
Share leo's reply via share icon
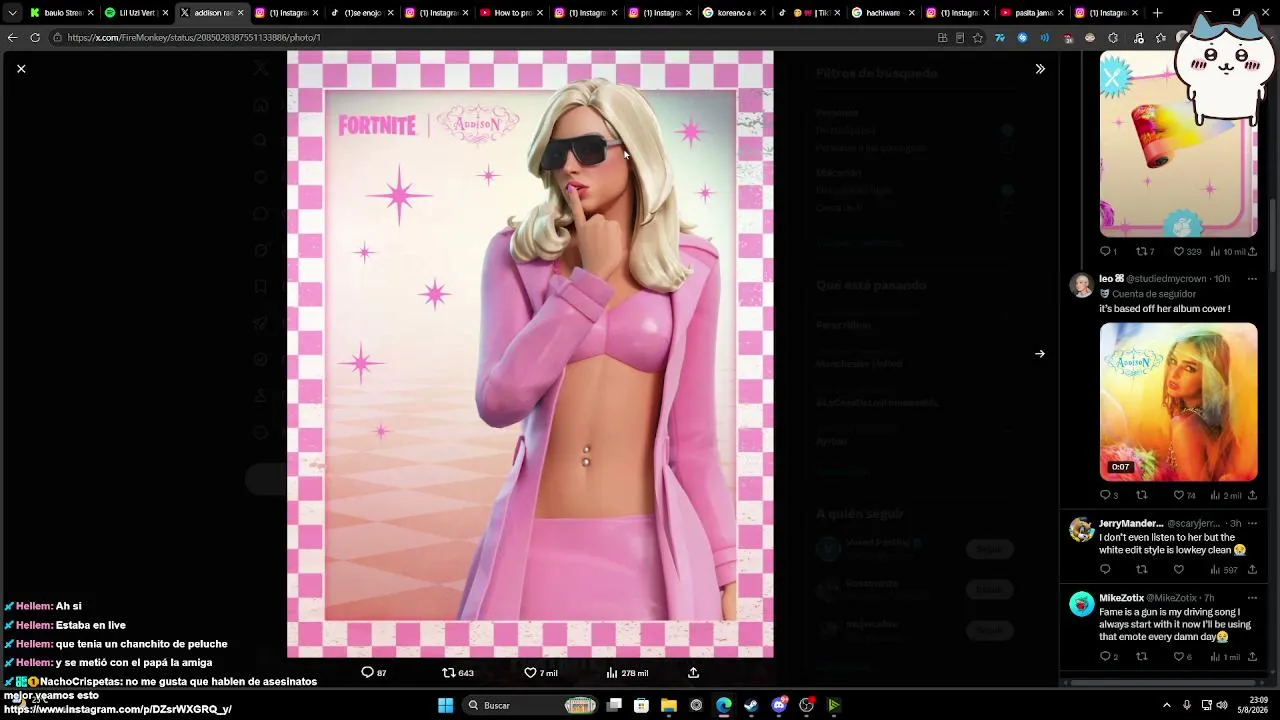[1252, 495]
